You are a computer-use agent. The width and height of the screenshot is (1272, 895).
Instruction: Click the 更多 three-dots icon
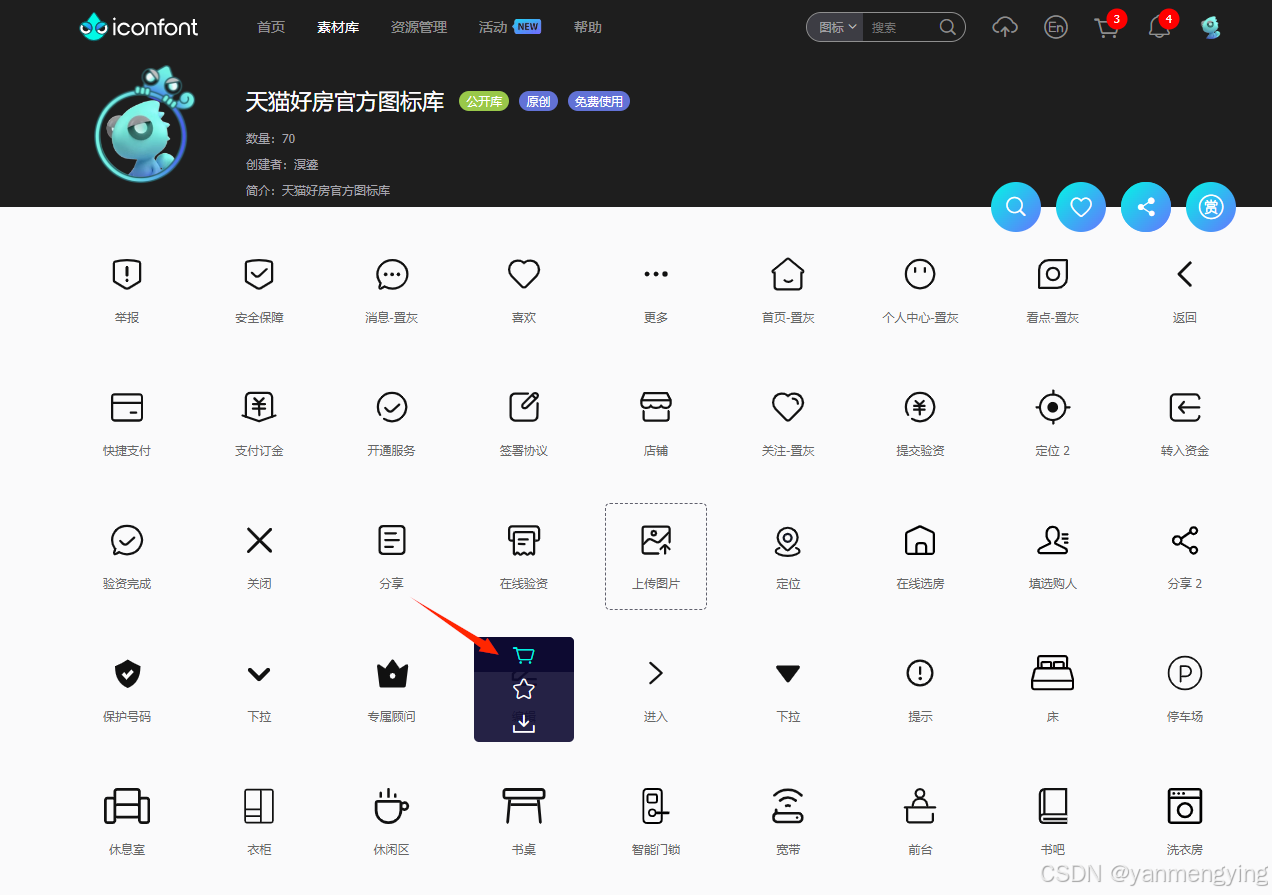[x=656, y=273]
